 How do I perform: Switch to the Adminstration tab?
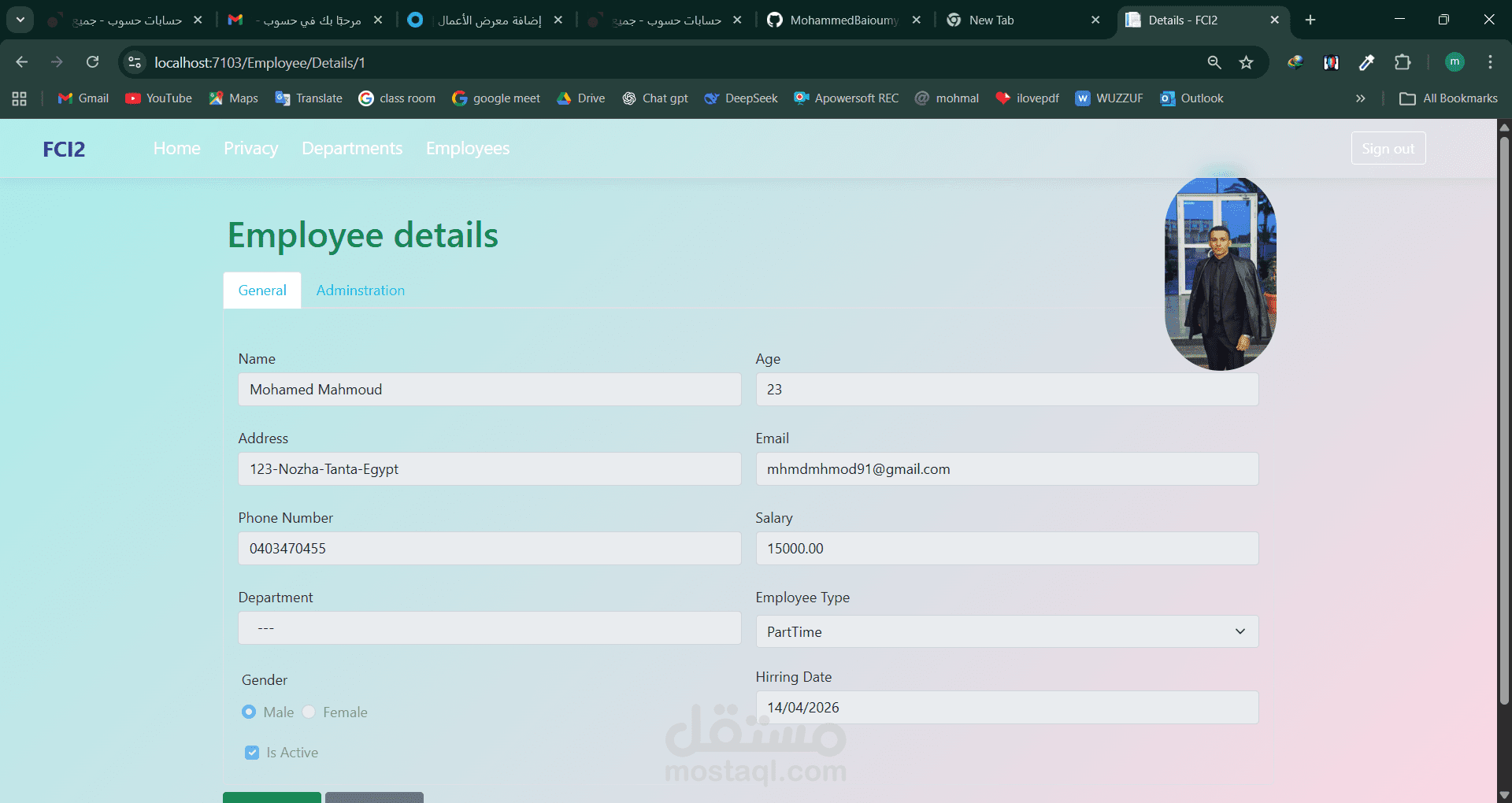point(361,290)
